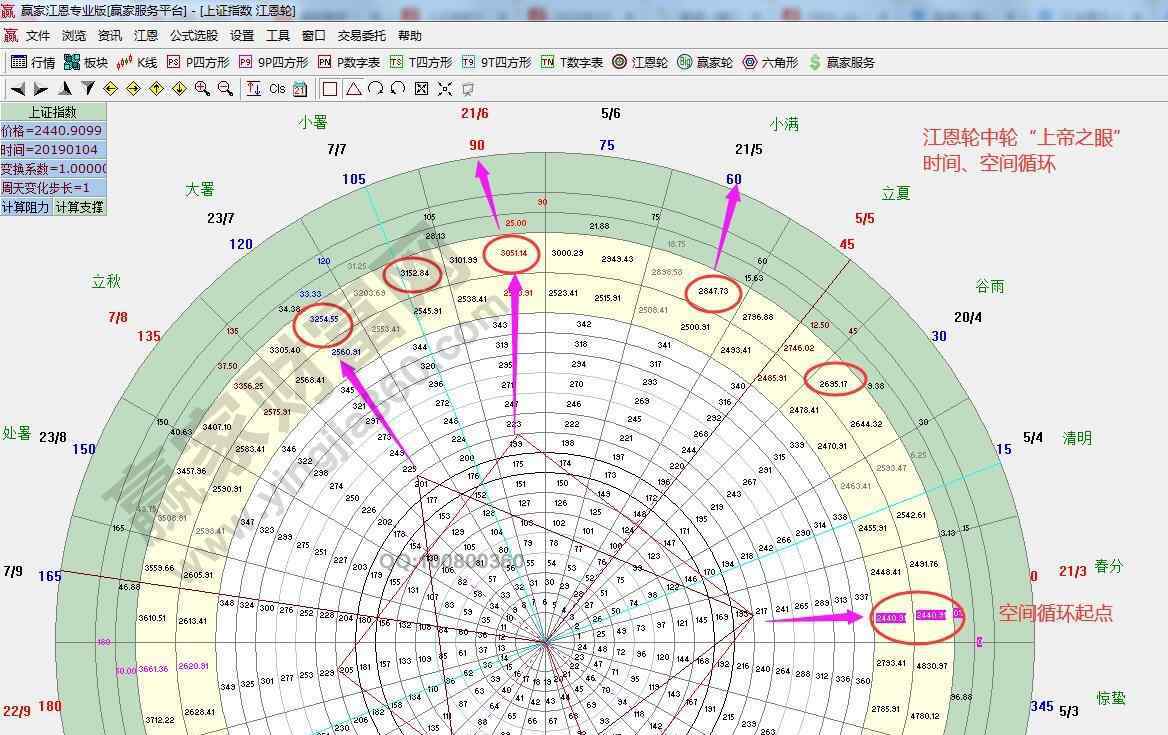1168x735 pixels.
Task: Click the crossed-box icon in toolbar
Action: click(422, 89)
